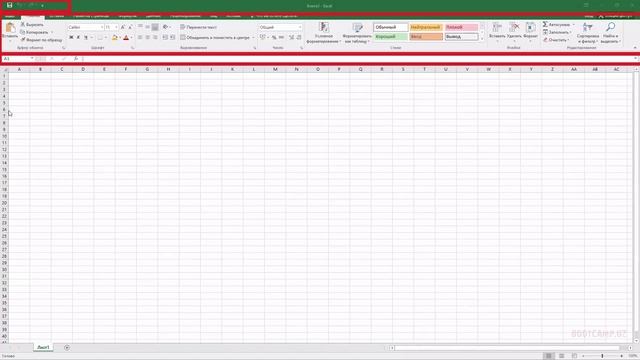Click the large Вставить paste icon
This screenshot has height=360, width=640.
[x=10, y=28]
